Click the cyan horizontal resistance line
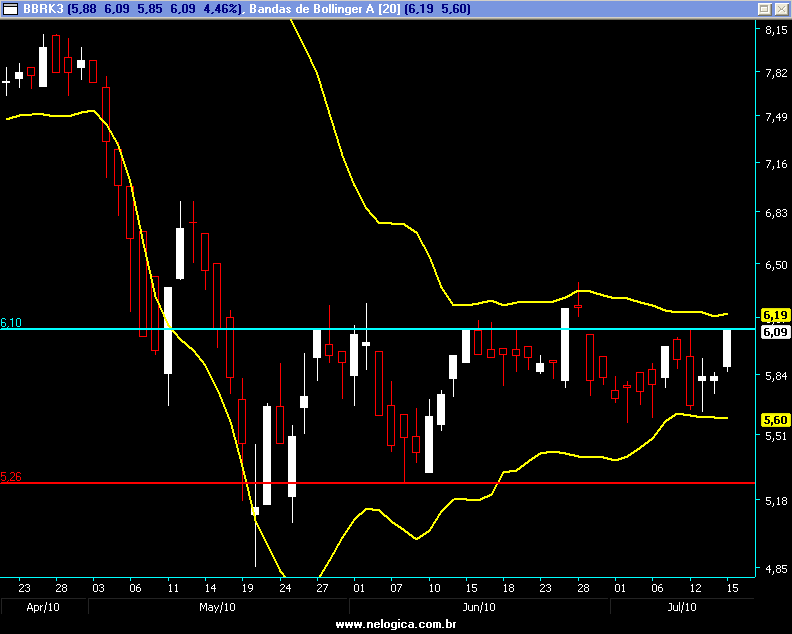The width and height of the screenshot is (792, 634). coord(378,329)
